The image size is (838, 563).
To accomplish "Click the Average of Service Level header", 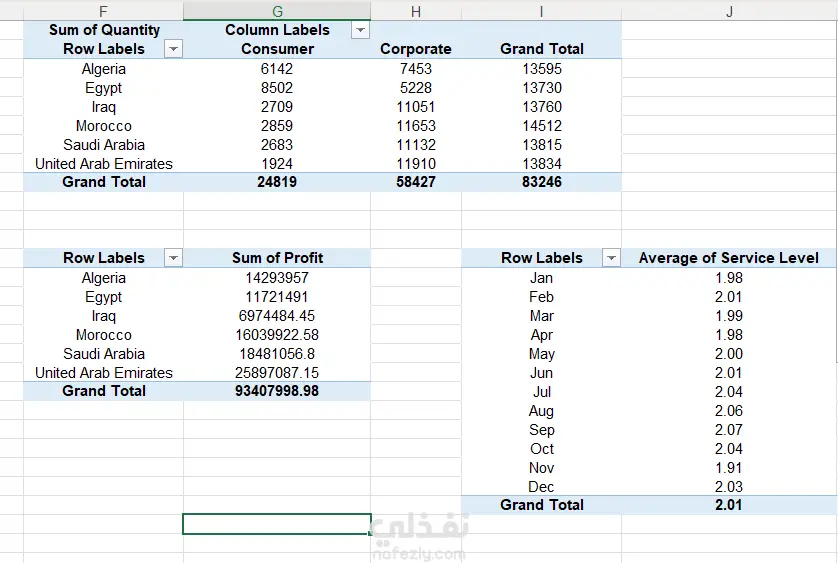I will pos(729,258).
